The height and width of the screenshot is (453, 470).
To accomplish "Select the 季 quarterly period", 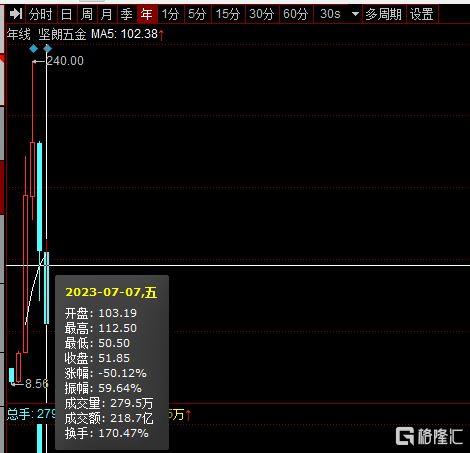I will tap(127, 14).
